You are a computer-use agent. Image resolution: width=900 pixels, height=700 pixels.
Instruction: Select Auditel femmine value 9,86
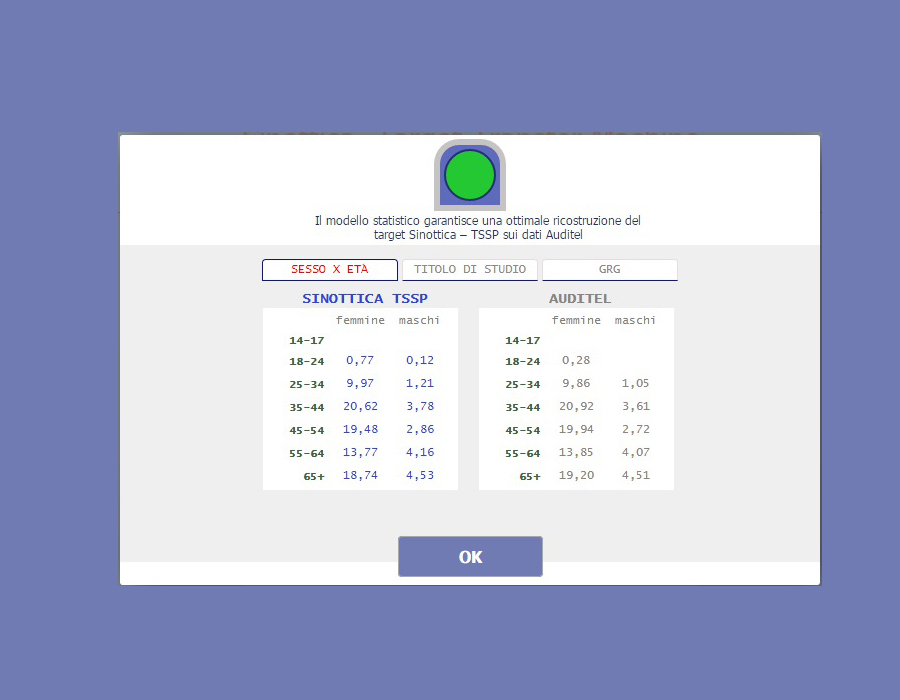tap(576, 383)
